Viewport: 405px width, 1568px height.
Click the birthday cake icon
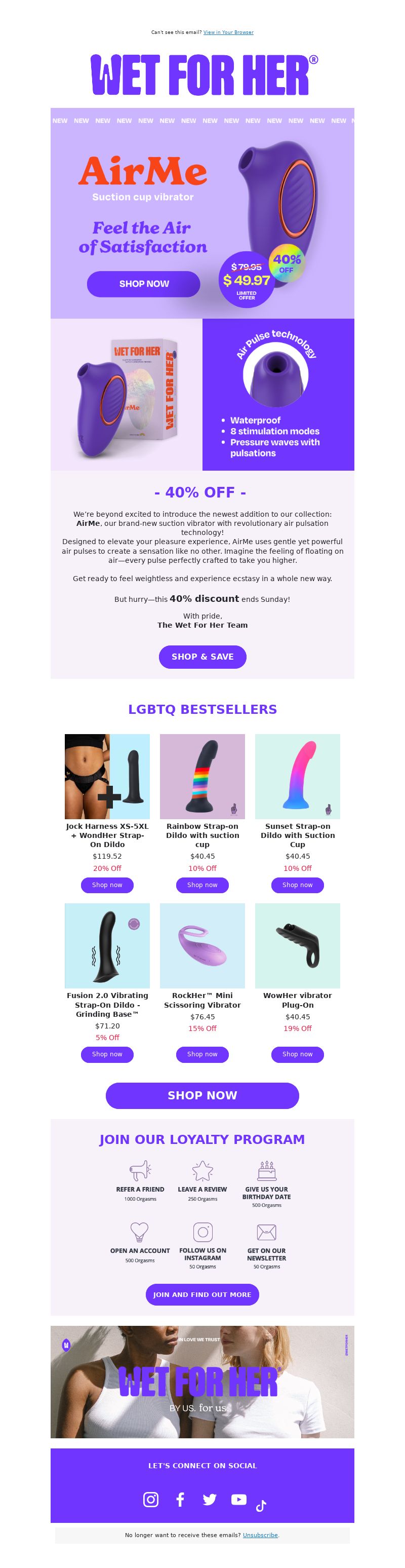point(266,1170)
